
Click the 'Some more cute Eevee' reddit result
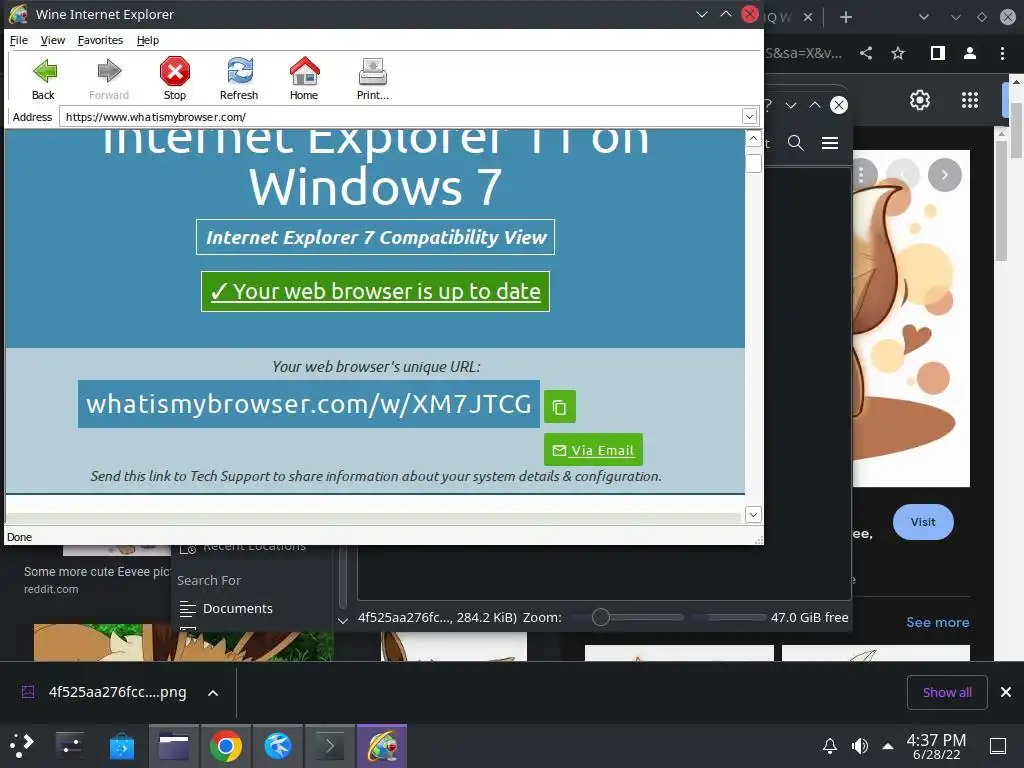click(x=96, y=572)
